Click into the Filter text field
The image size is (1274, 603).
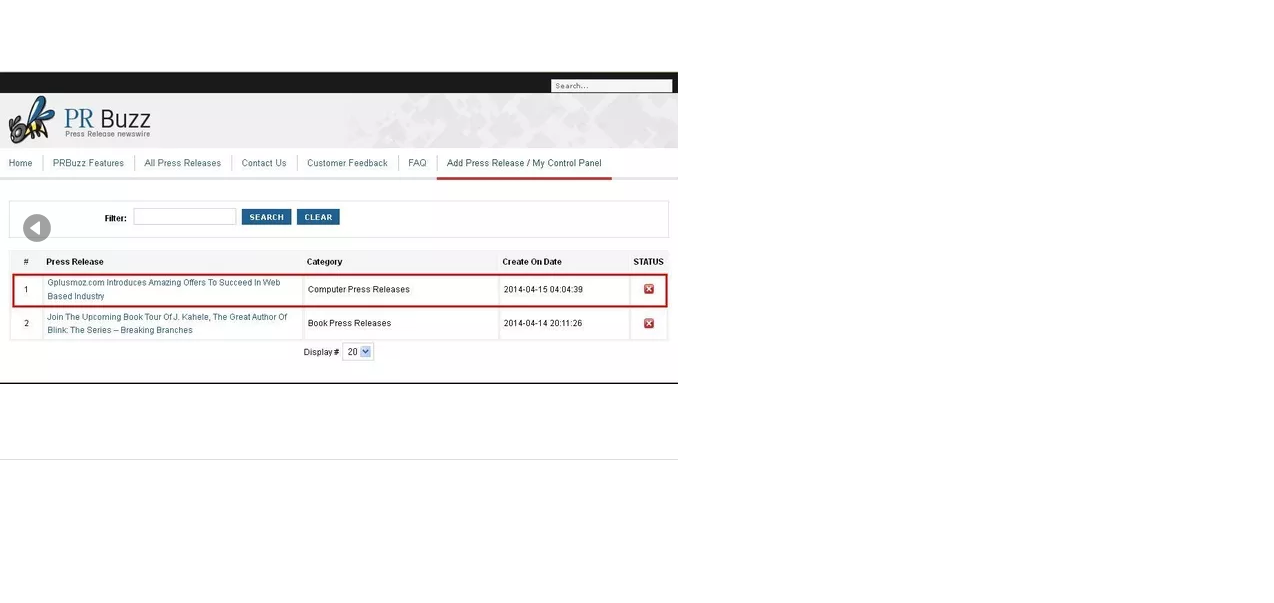click(185, 217)
